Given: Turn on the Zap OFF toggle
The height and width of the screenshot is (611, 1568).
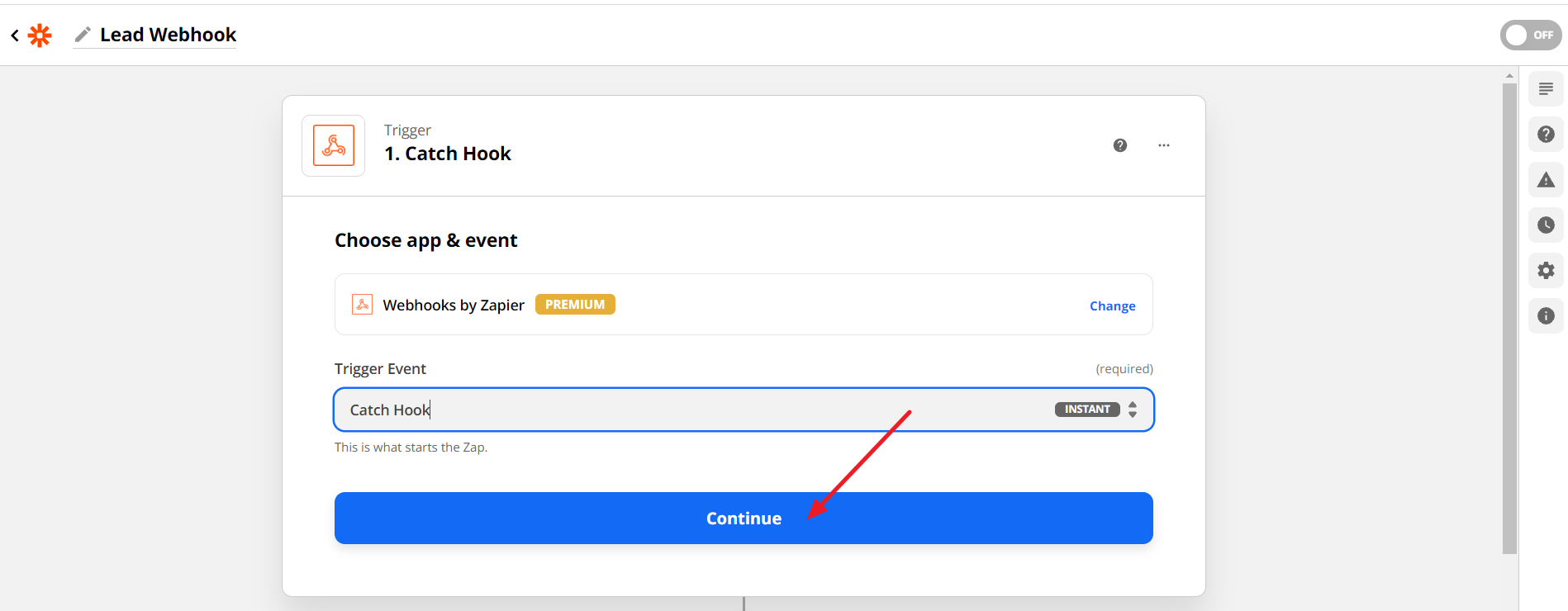Looking at the screenshot, I should click(1531, 35).
